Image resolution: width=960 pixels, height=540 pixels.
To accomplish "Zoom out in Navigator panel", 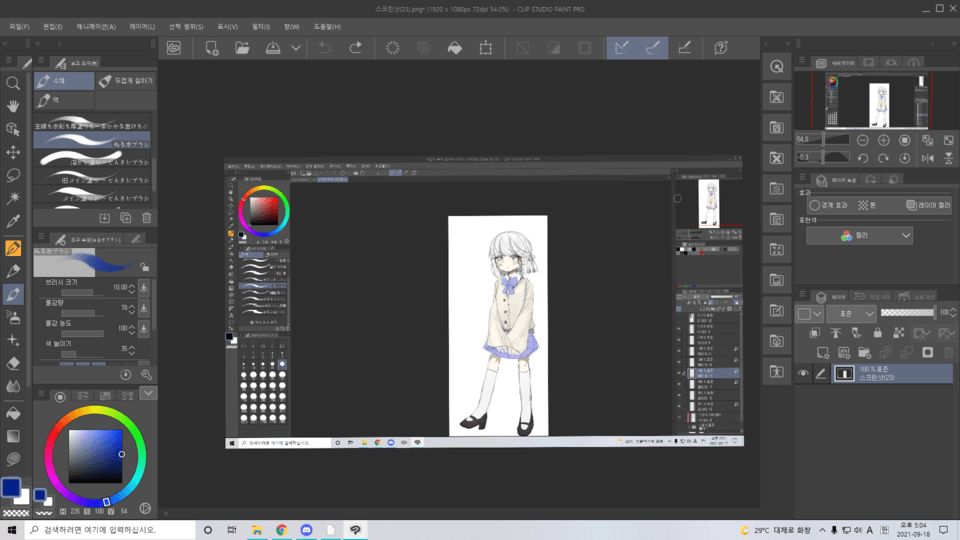I will tap(863, 140).
